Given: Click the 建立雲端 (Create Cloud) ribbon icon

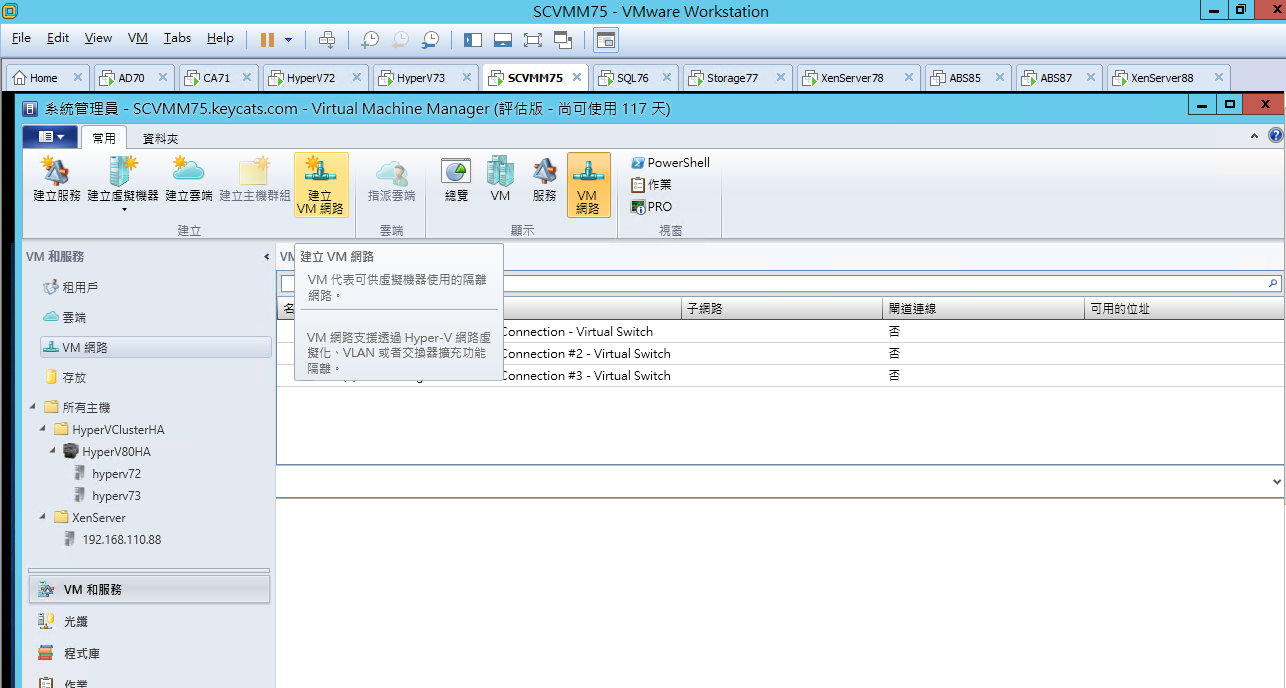Looking at the screenshot, I should tap(189, 180).
